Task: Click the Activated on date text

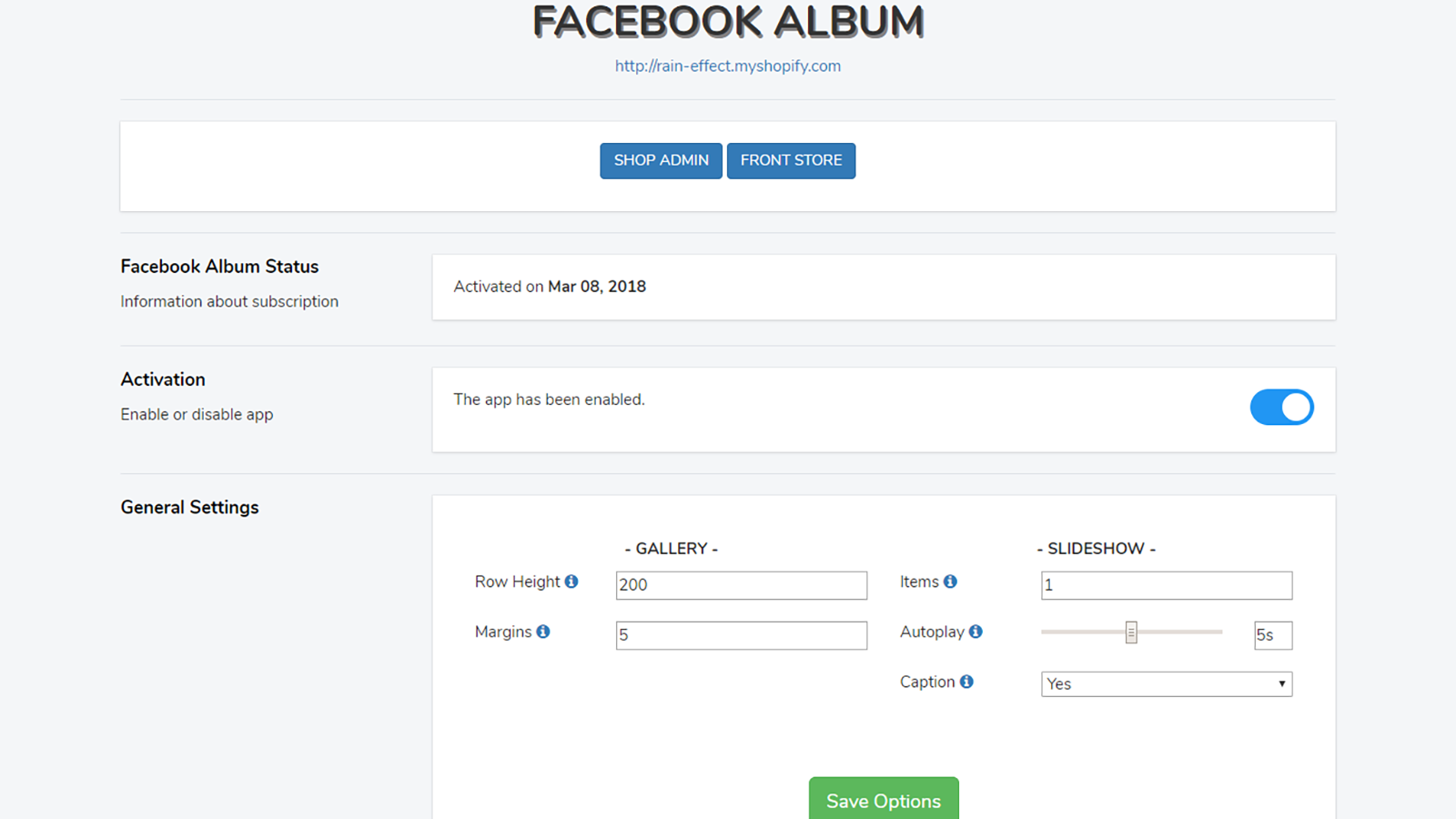Action: click(550, 287)
